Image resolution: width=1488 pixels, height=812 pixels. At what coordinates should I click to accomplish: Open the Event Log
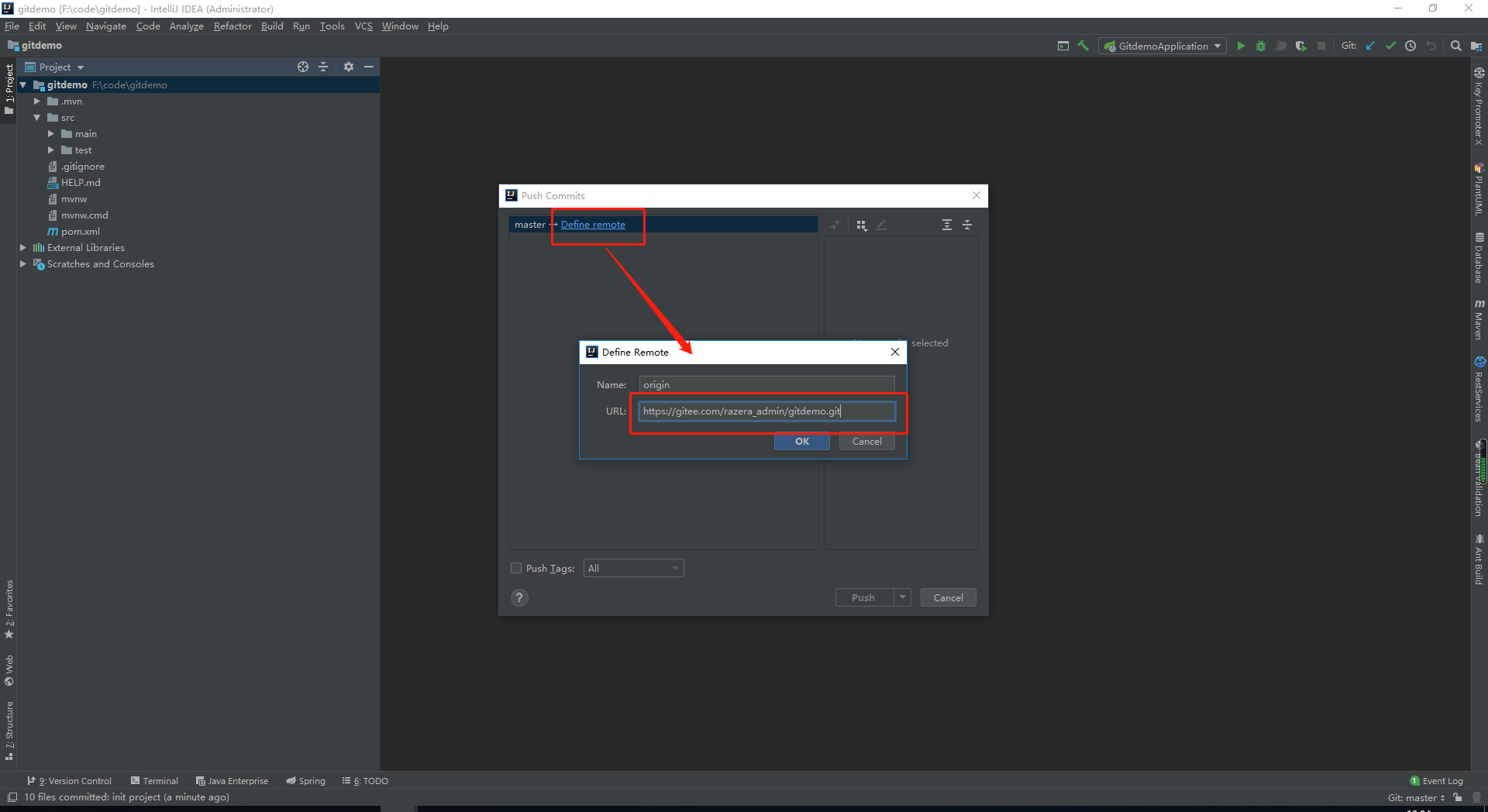tap(1436, 781)
